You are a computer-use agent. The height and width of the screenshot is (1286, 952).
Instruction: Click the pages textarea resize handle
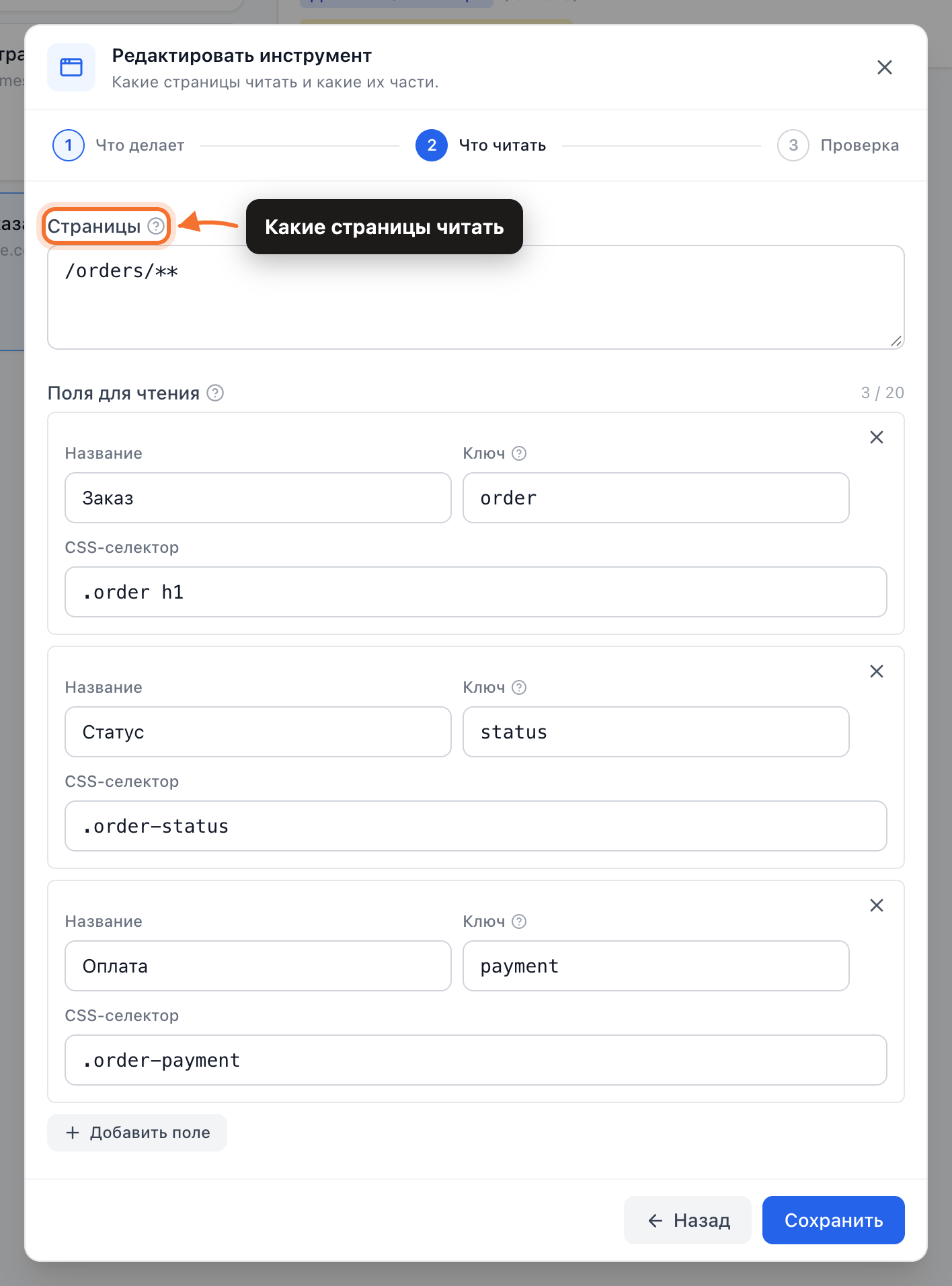(x=896, y=341)
